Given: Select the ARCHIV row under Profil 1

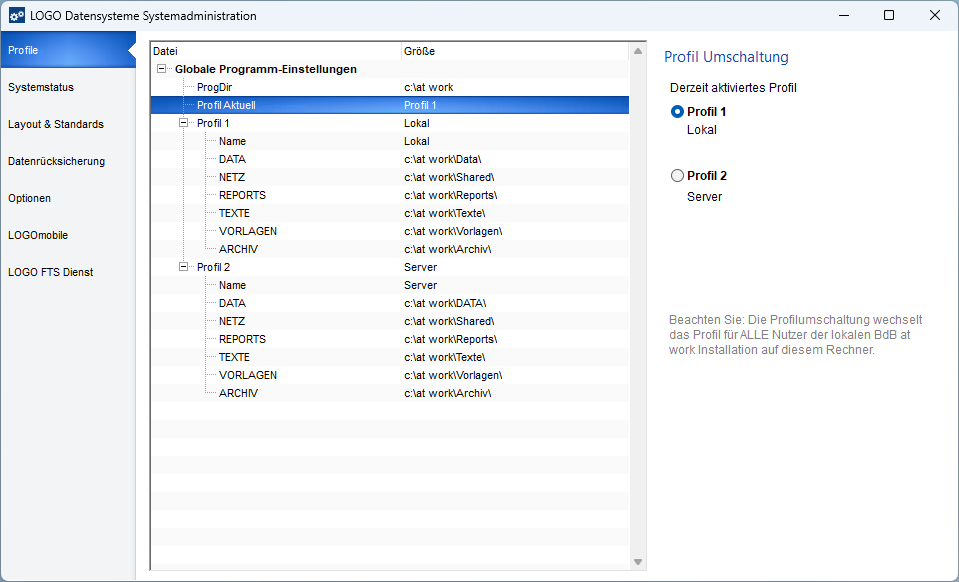Looking at the screenshot, I should coord(390,249).
